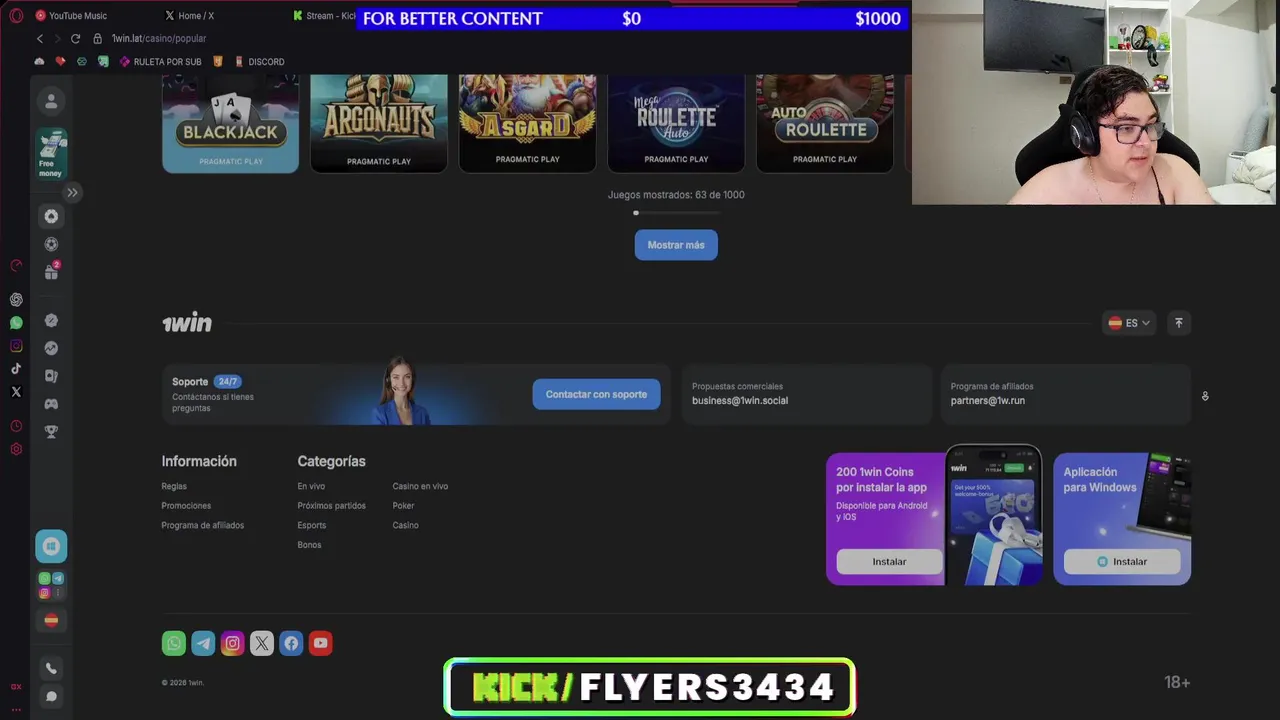Click partners@1w.run email
1280x720 pixels.
988,401
